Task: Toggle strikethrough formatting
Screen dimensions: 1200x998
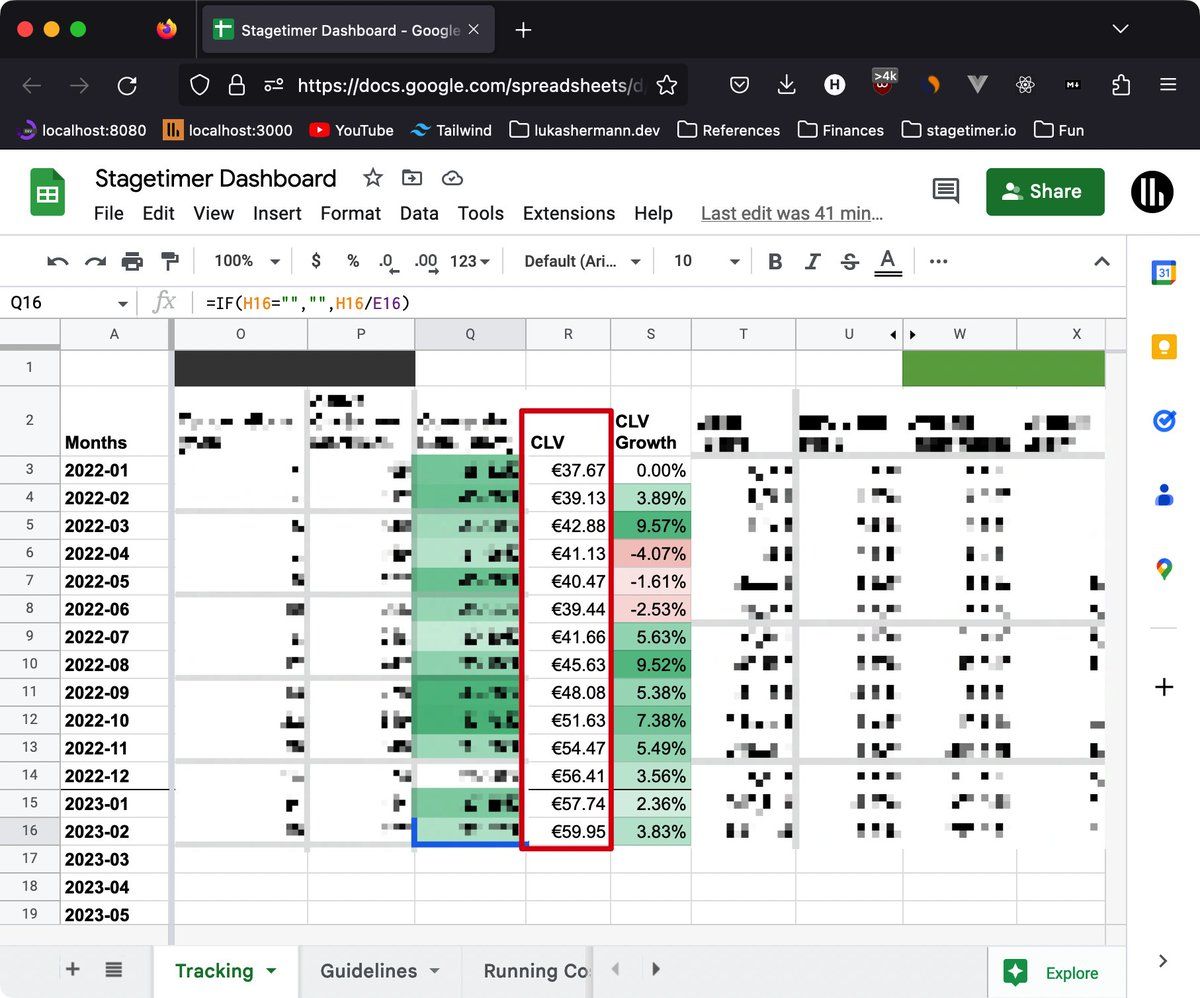Action: pyautogui.click(x=850, y=262)
